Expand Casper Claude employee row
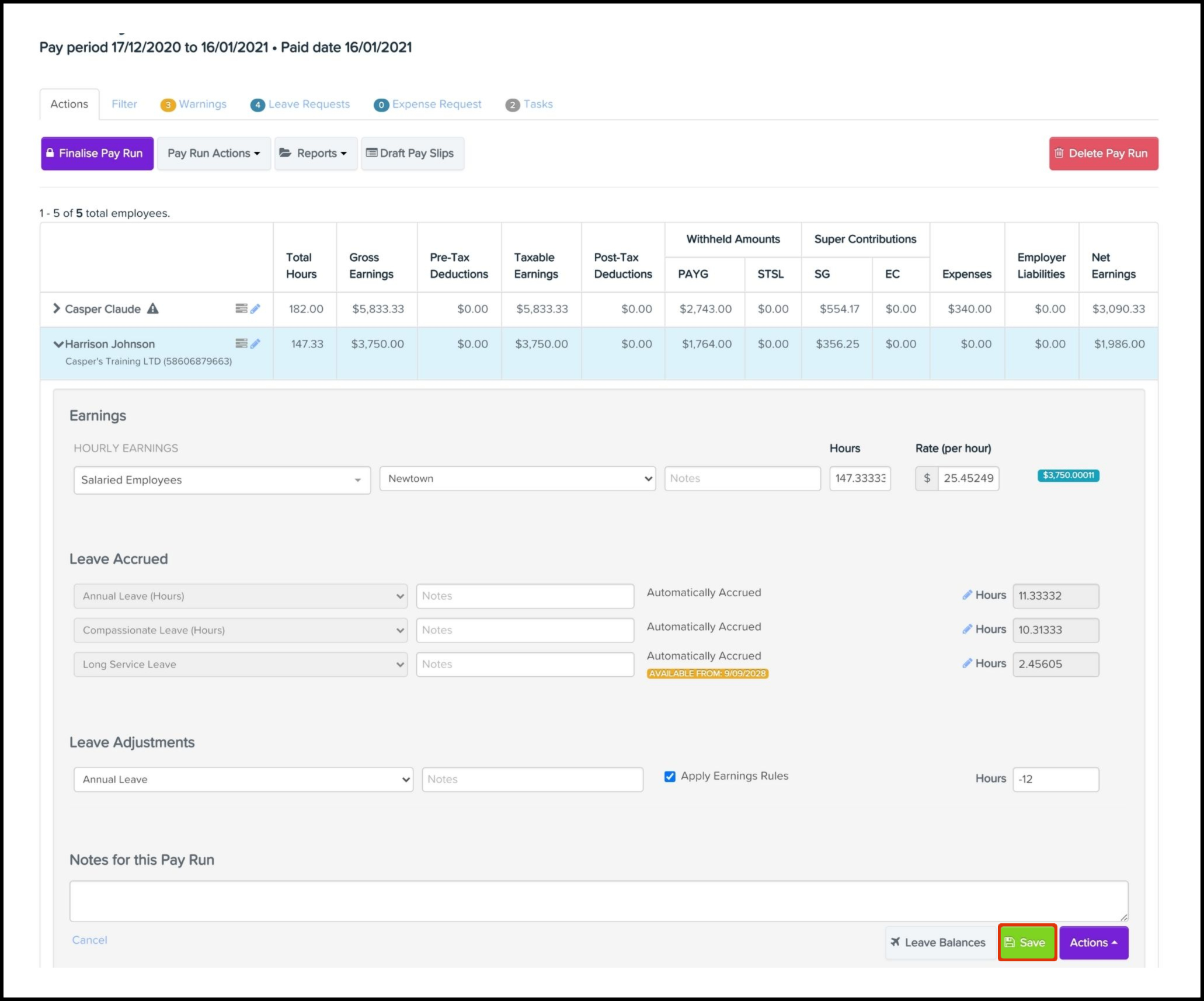The image size is (1204, 1001). click(56, 308)
